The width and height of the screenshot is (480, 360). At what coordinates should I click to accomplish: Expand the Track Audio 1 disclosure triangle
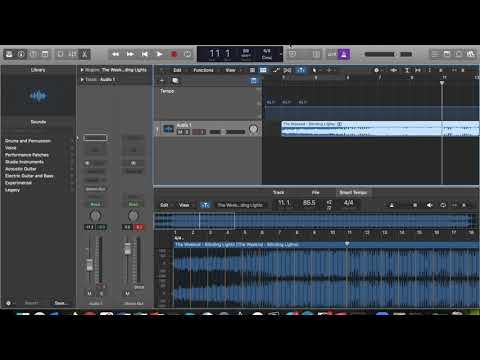(x=82, y=79)
